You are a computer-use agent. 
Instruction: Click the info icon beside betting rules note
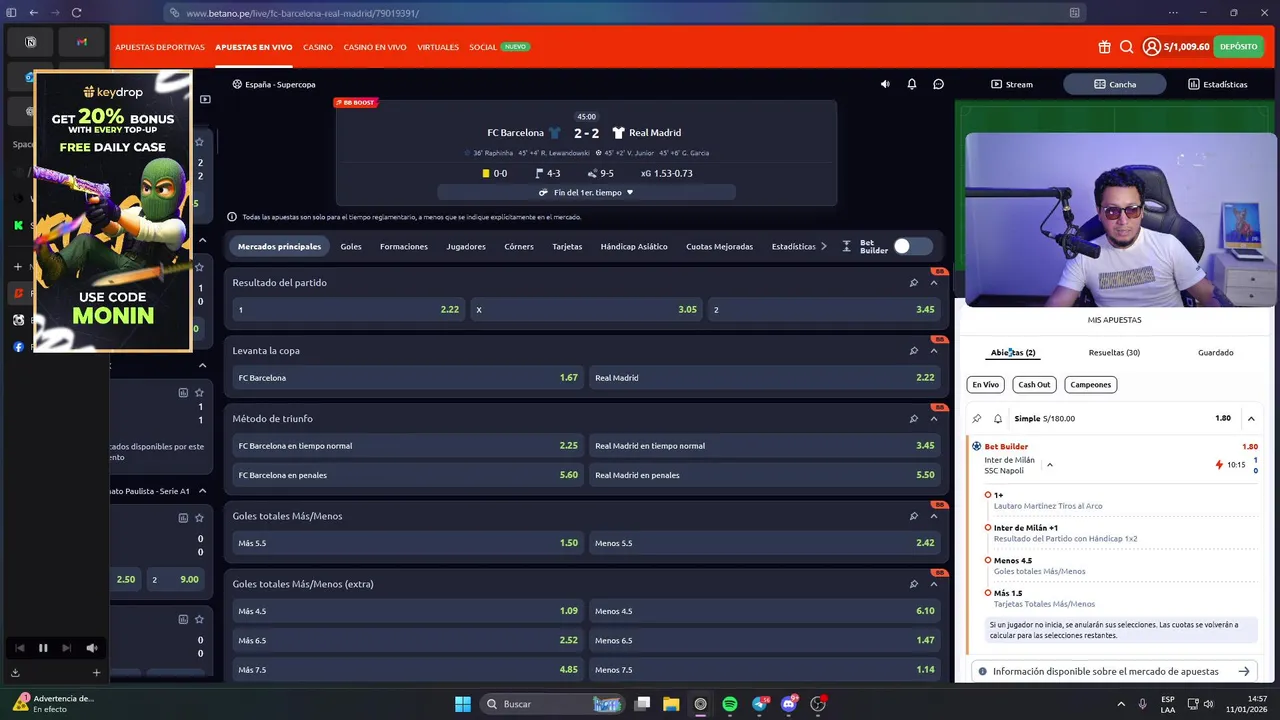(232, 217)
